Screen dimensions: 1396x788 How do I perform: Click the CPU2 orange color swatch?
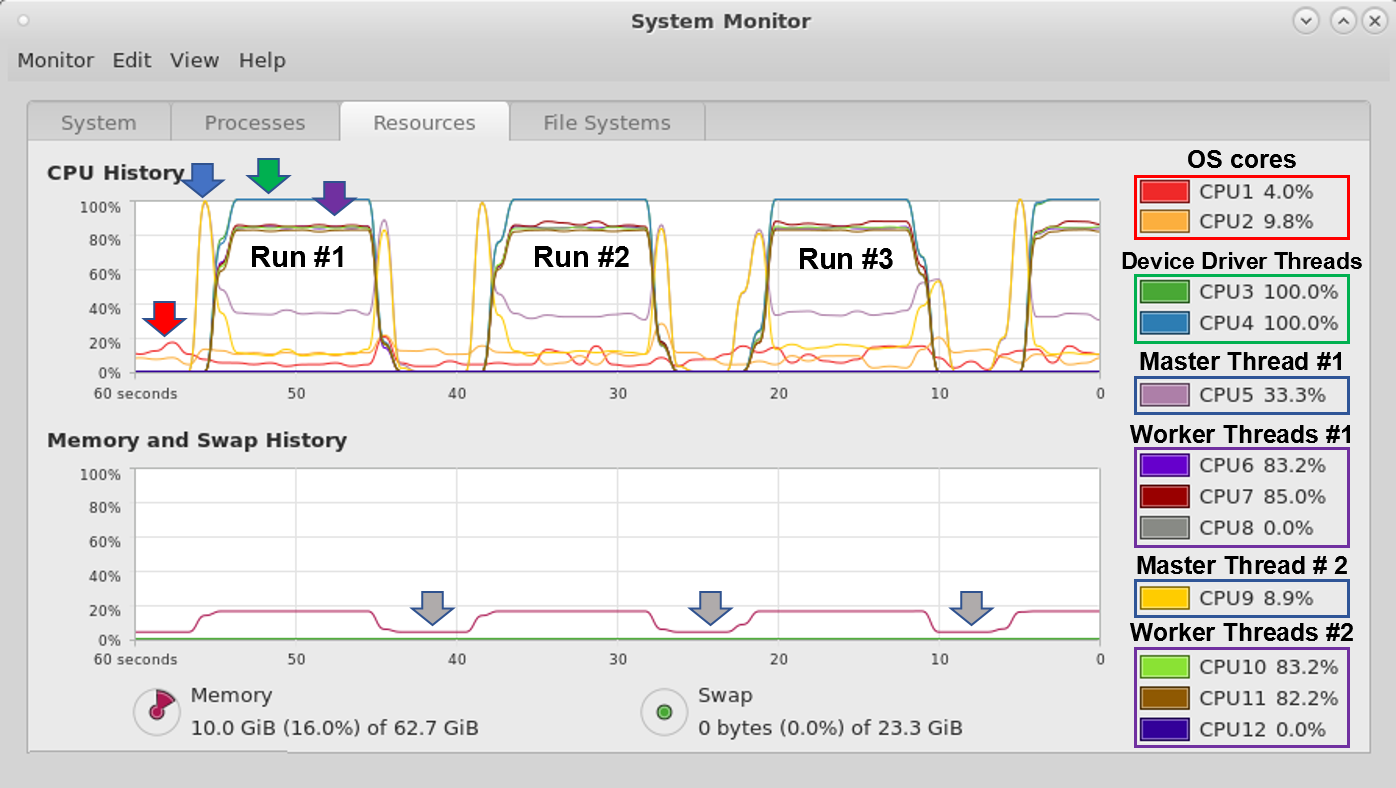1165,222
